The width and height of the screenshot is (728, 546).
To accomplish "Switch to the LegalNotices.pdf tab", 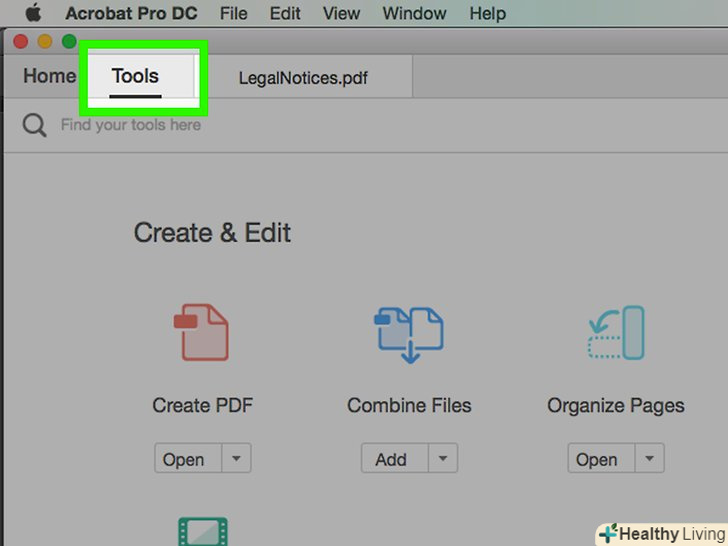I will [303, 78].
